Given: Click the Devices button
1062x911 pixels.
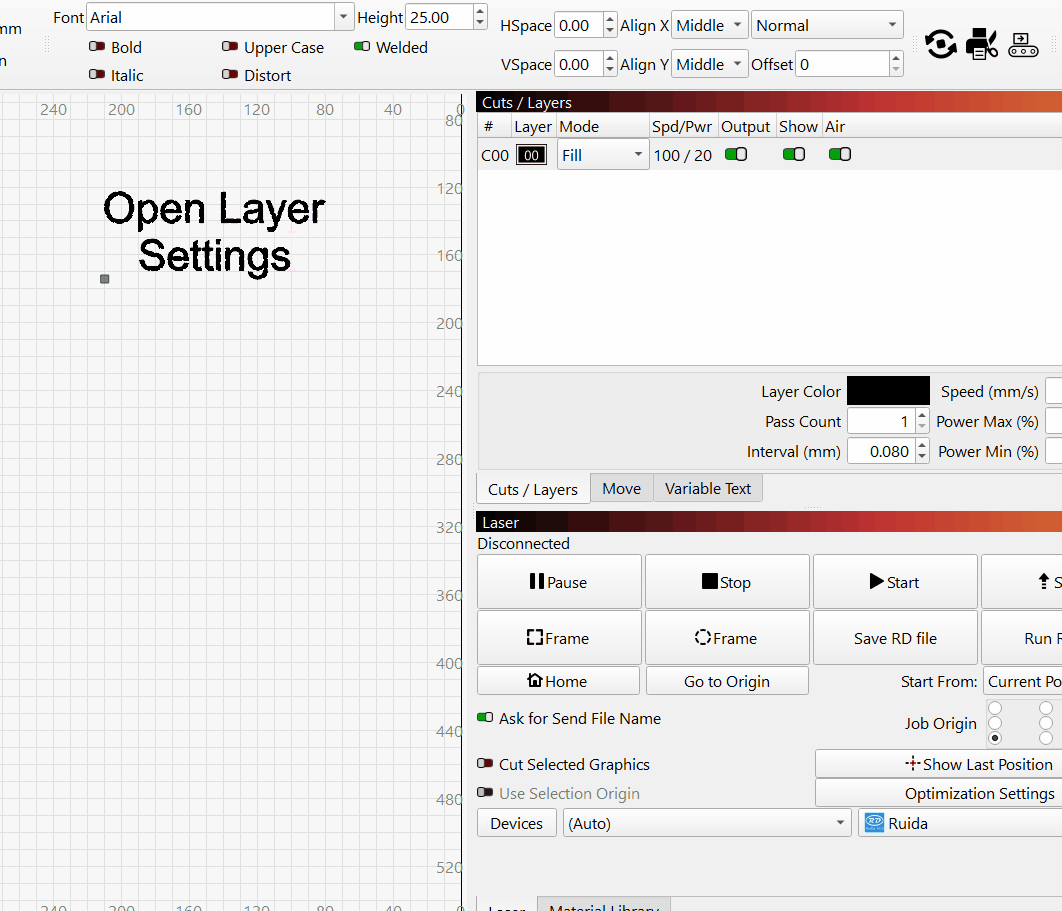Looking at the screenshot, I should [517, 824].
